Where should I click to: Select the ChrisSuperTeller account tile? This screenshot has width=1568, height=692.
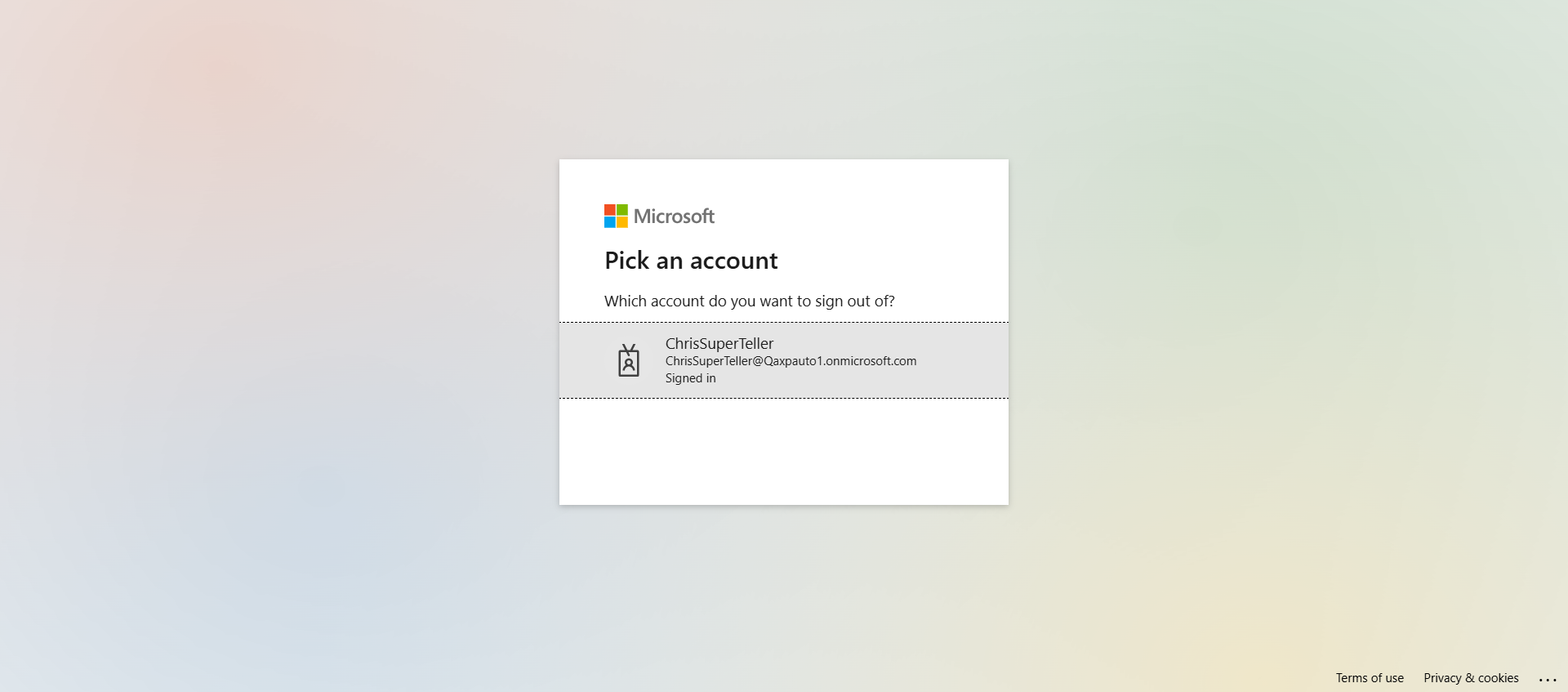784,360
